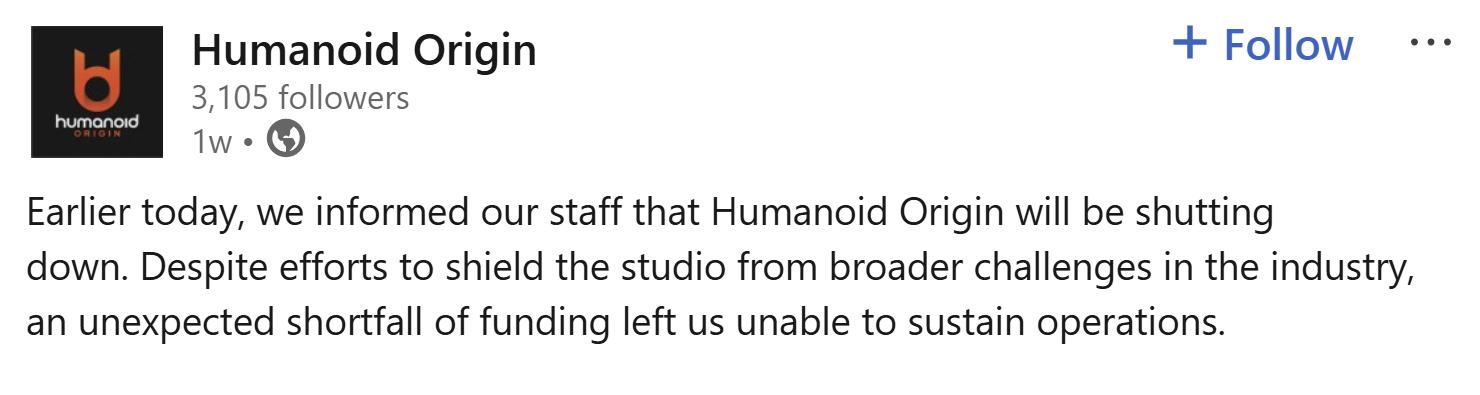Open the Humanoid Origin company name link
Image resolution: width=1480 pixels, height=395 pixels.
[364, 49]
